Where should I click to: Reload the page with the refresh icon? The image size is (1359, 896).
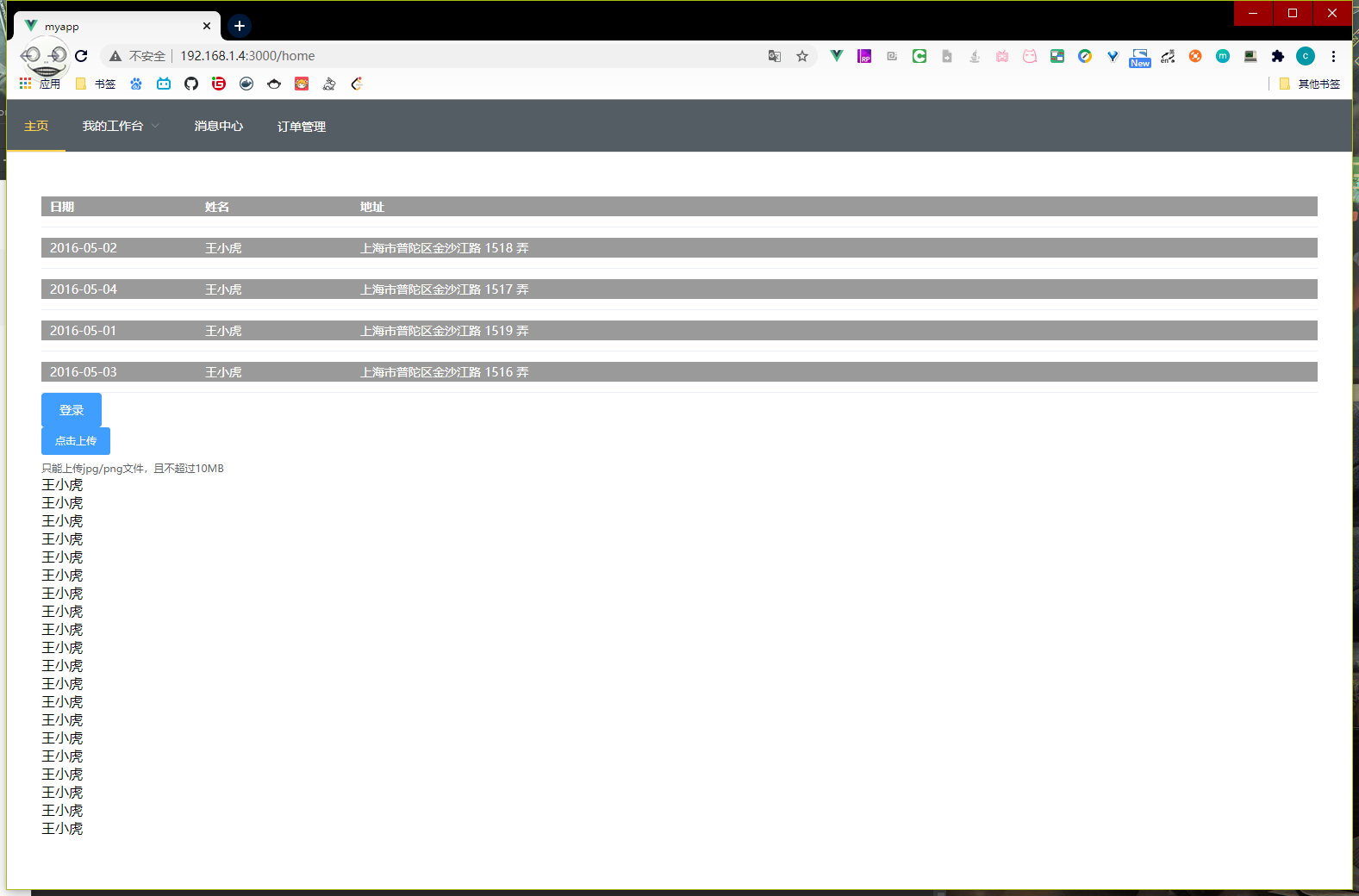point(81,56)
